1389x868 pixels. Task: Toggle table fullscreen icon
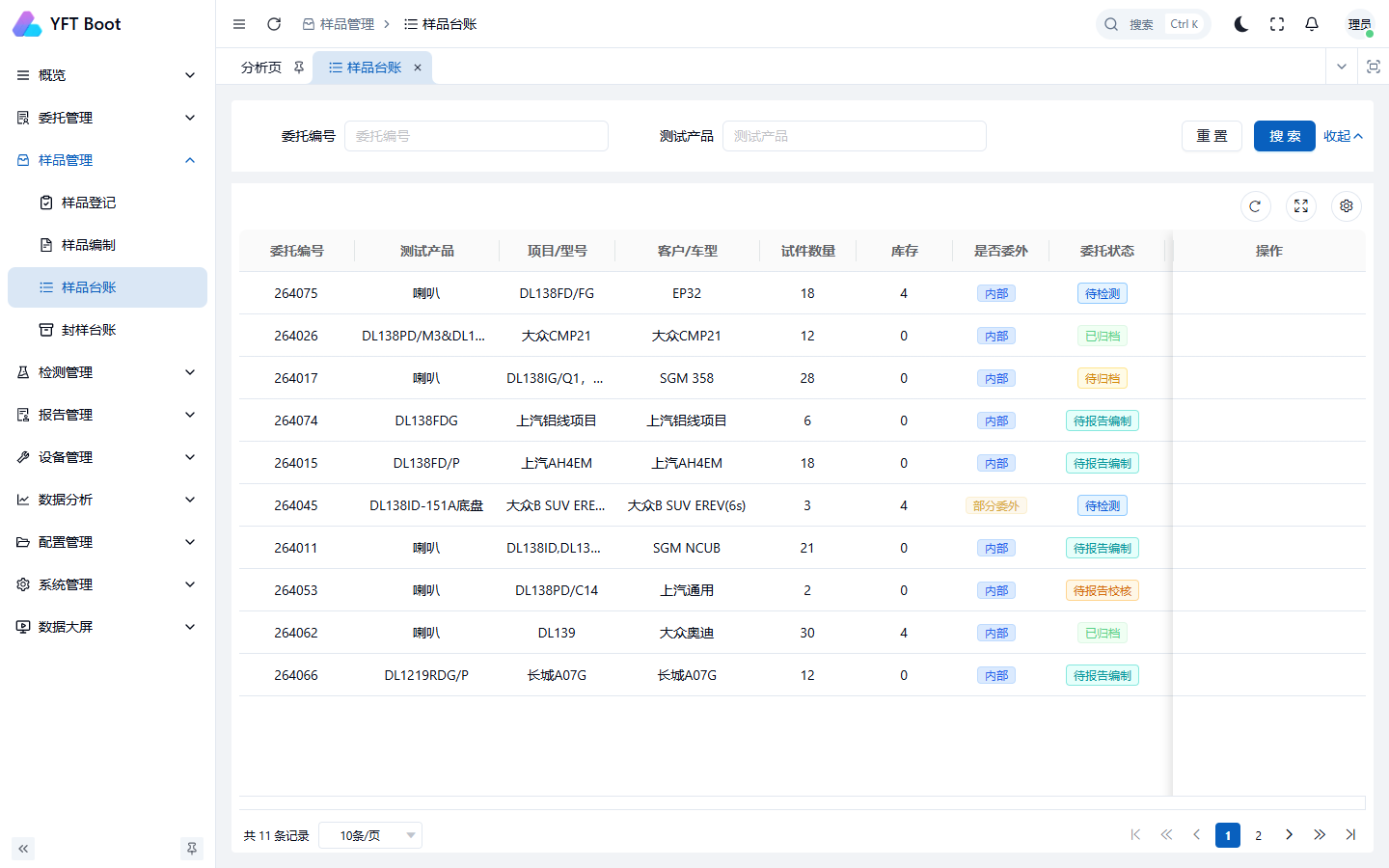click(1301, 205)
